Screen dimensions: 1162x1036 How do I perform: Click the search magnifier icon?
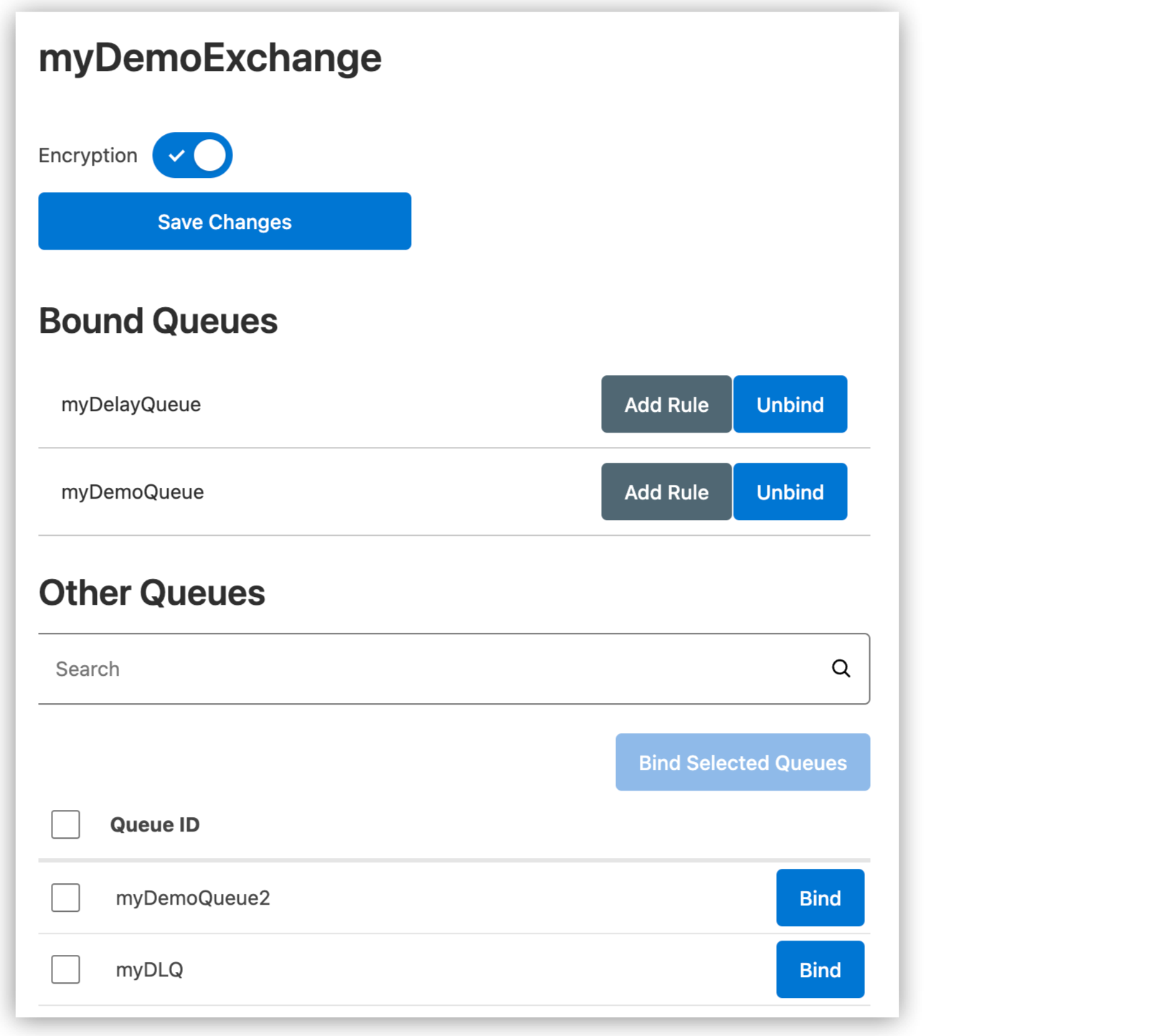point(841,669)
